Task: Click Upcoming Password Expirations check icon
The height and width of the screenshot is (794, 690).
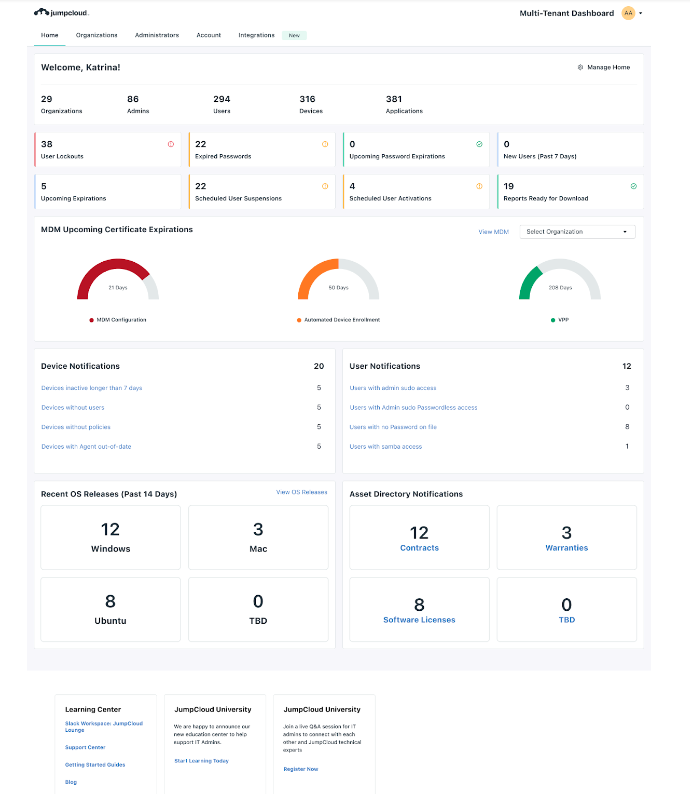Action: (x=479, y=144)
